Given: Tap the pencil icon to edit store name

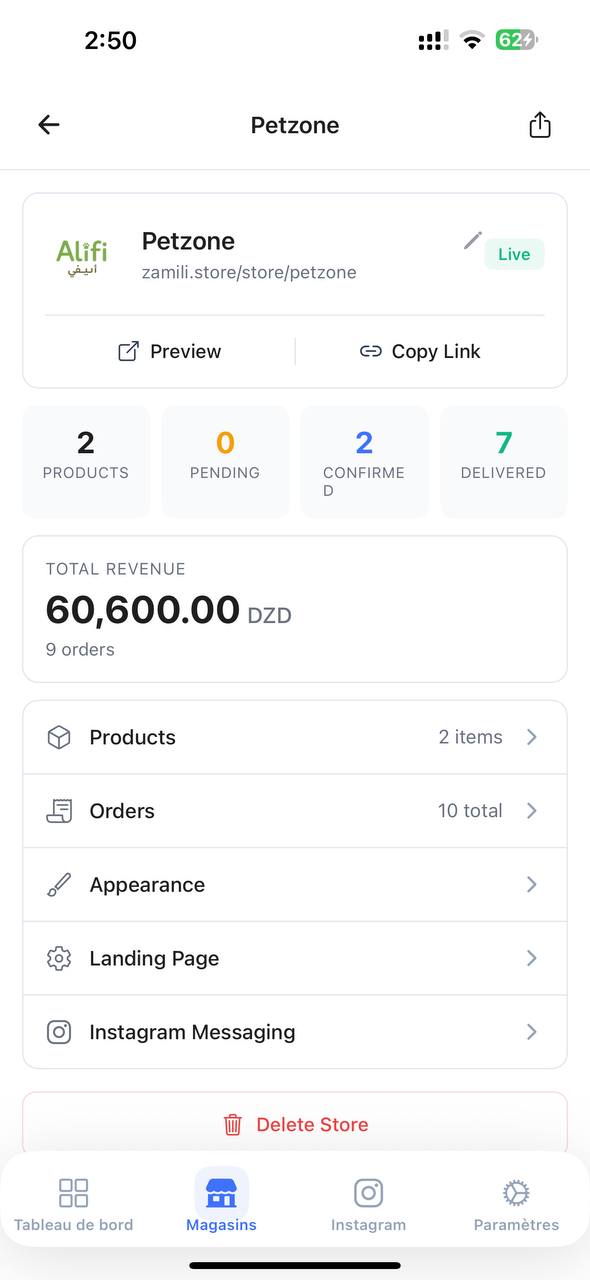Looking at the screenshot, I should click(x=472, y=240).
